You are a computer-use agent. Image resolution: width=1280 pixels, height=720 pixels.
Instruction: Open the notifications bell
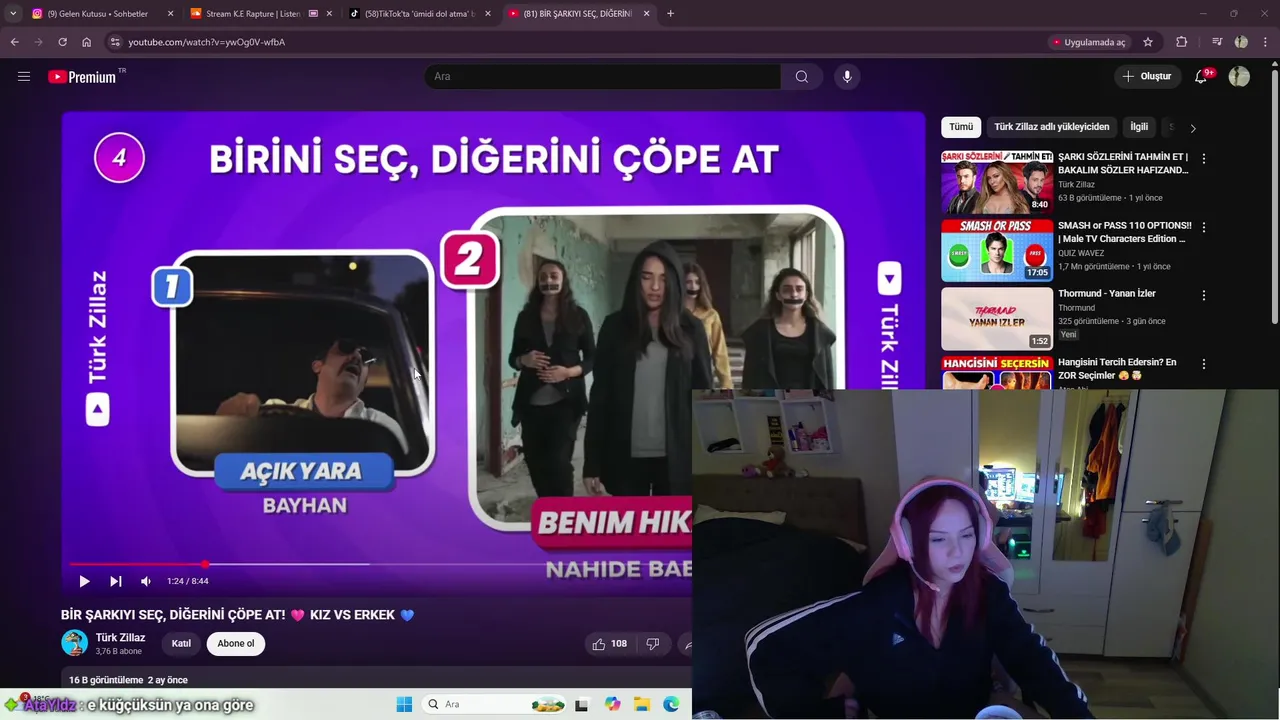pyautogui.click(x=1201, y=76)
